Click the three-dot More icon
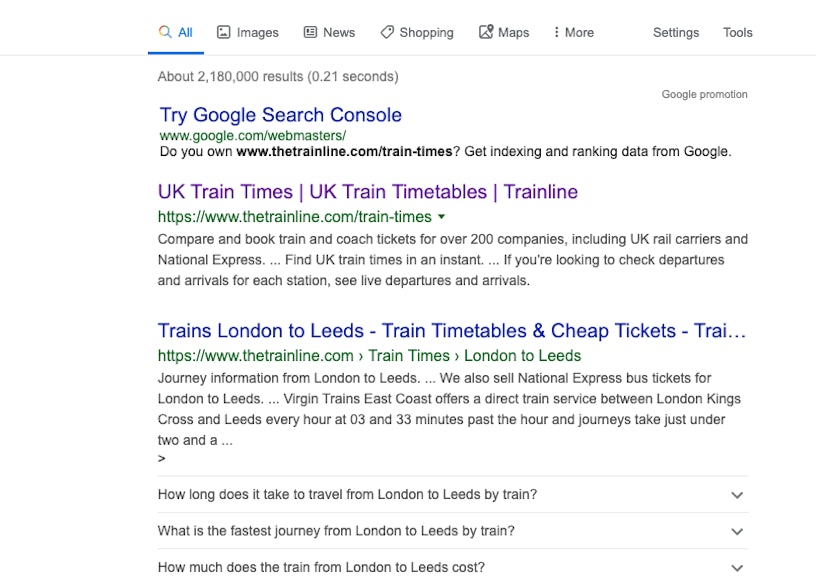This screenshot has height=581, width=816. pyautogui.click(x=556, y=32)
